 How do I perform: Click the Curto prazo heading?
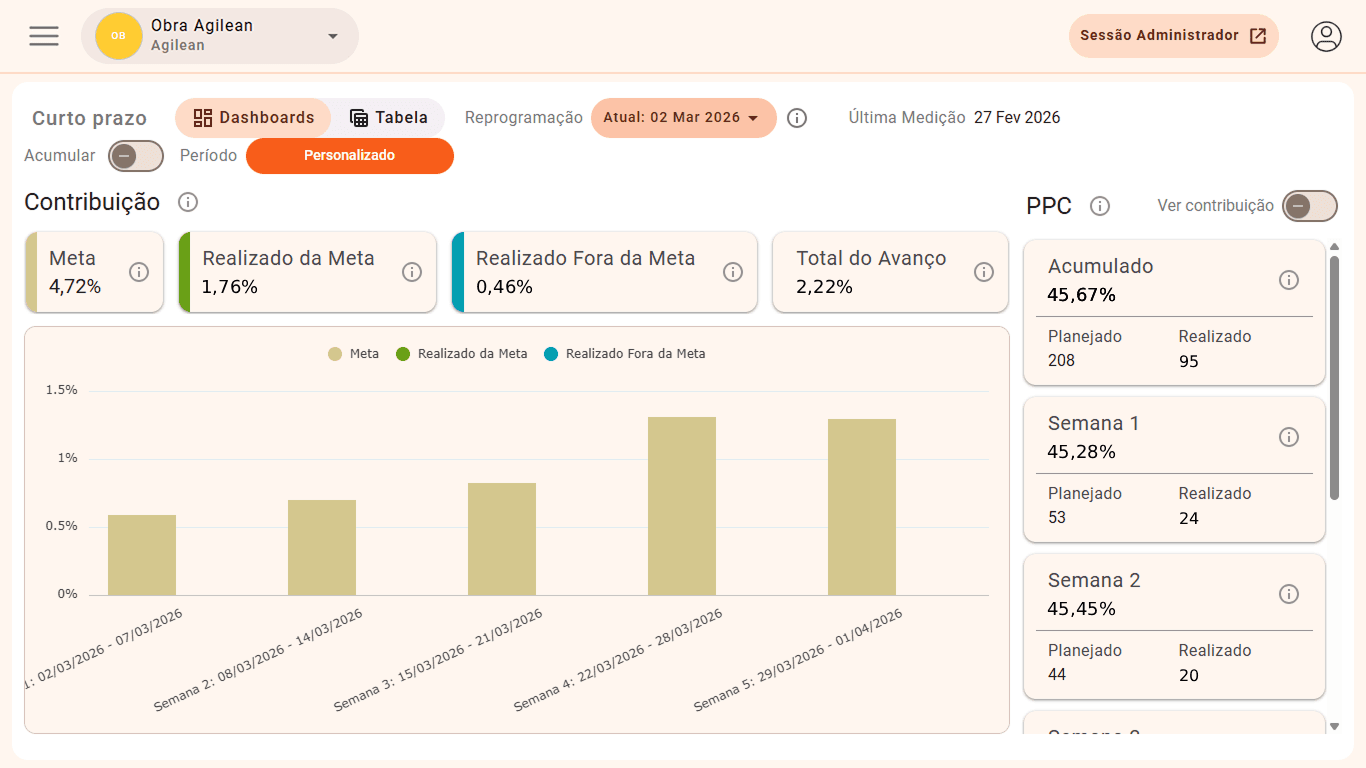(90, 118)
